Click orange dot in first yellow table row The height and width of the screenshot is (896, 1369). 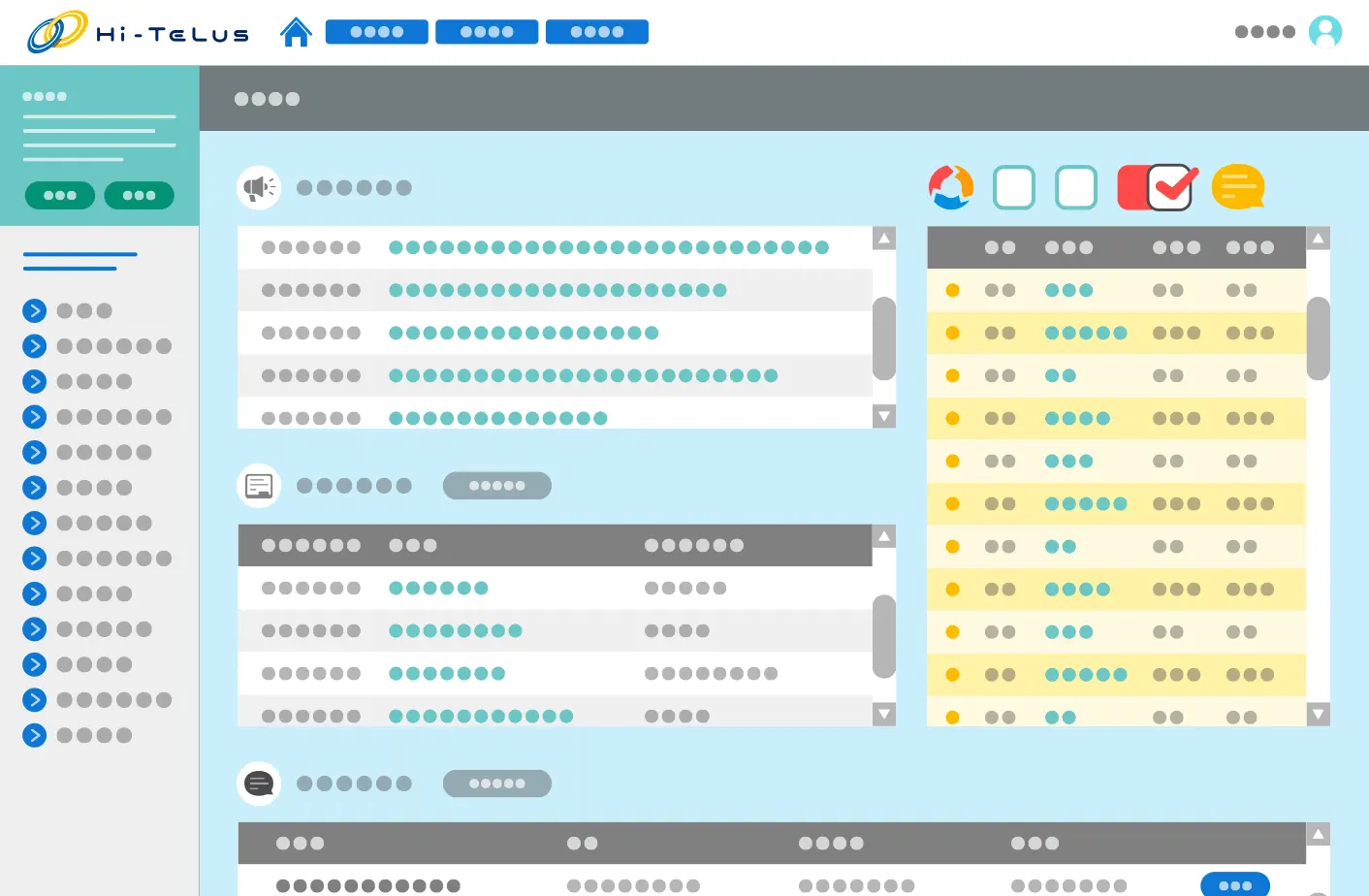(953, 290)
